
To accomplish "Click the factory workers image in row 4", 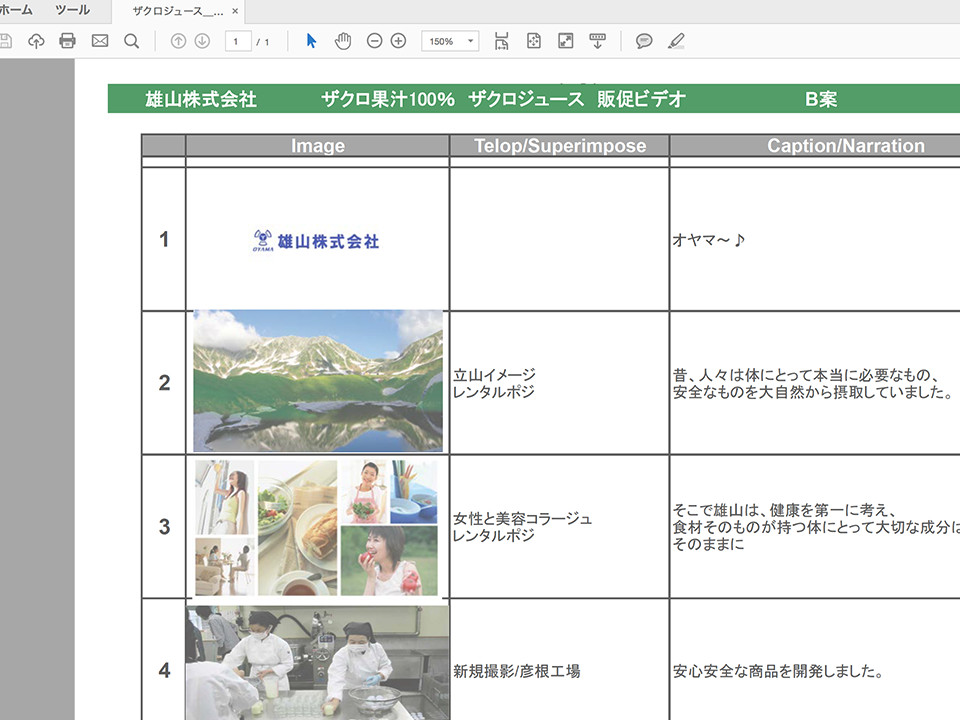I will 318,662.
